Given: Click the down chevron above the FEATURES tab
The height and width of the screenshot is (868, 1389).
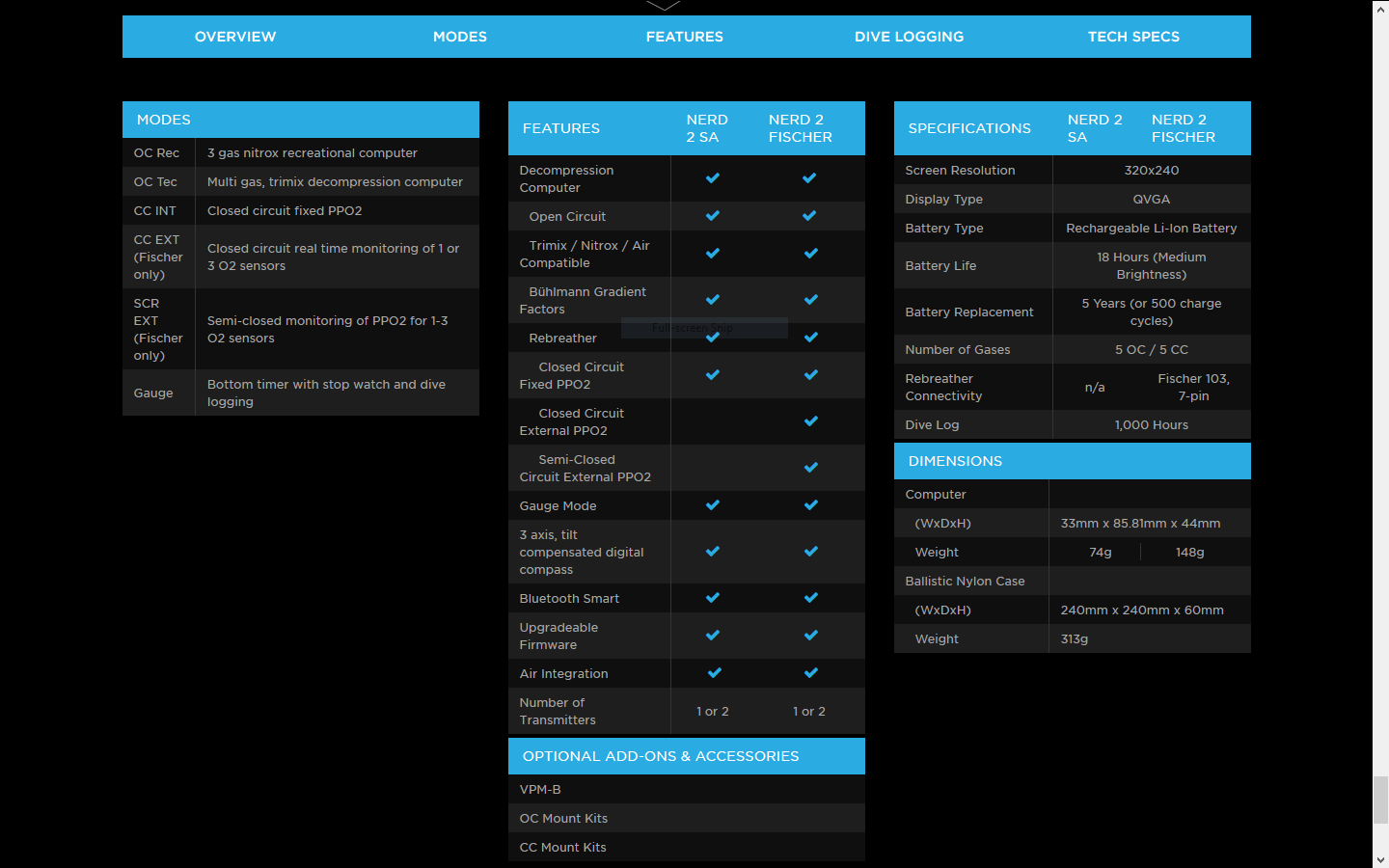Looking at the screenshot, I should pos(664,6).
